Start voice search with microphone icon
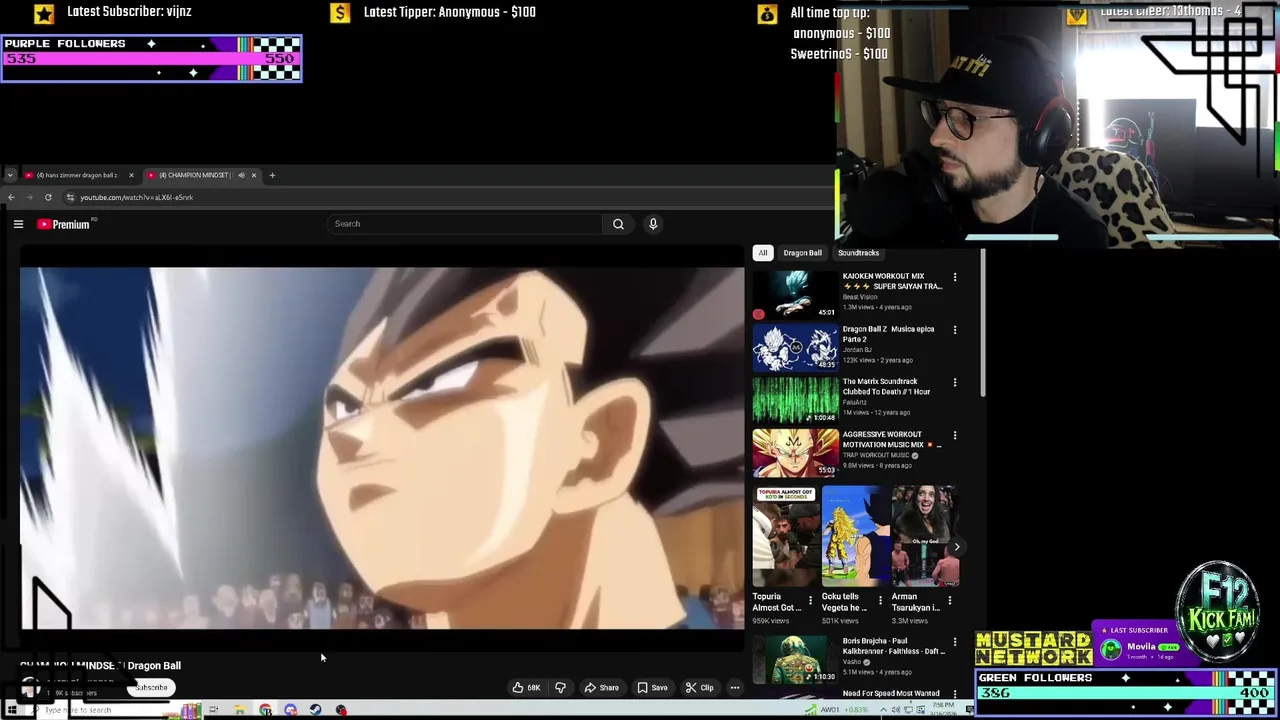 click(x=653, y=224)
